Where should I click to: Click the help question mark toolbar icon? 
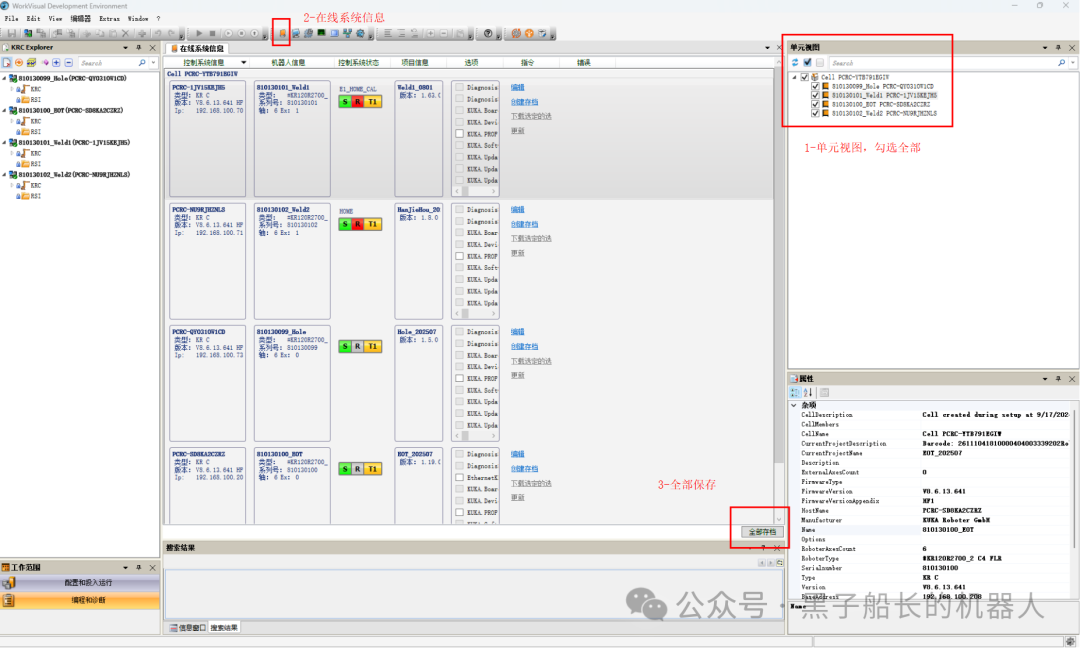pyautogui.click(x=488, y=34)
